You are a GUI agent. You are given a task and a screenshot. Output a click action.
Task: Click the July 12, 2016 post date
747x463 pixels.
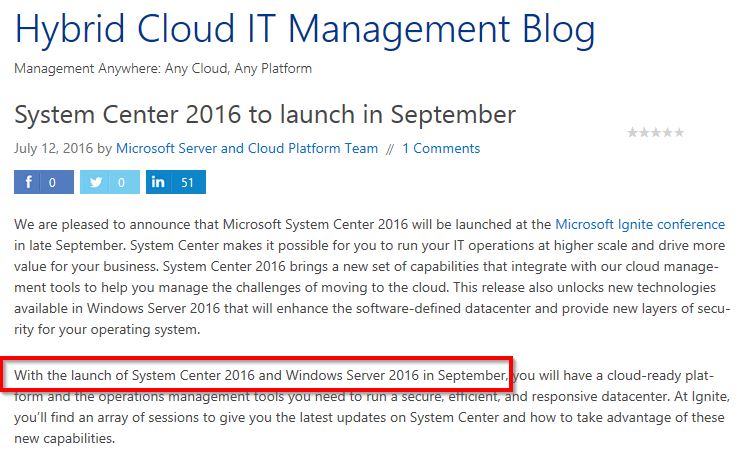pos(53,148)
